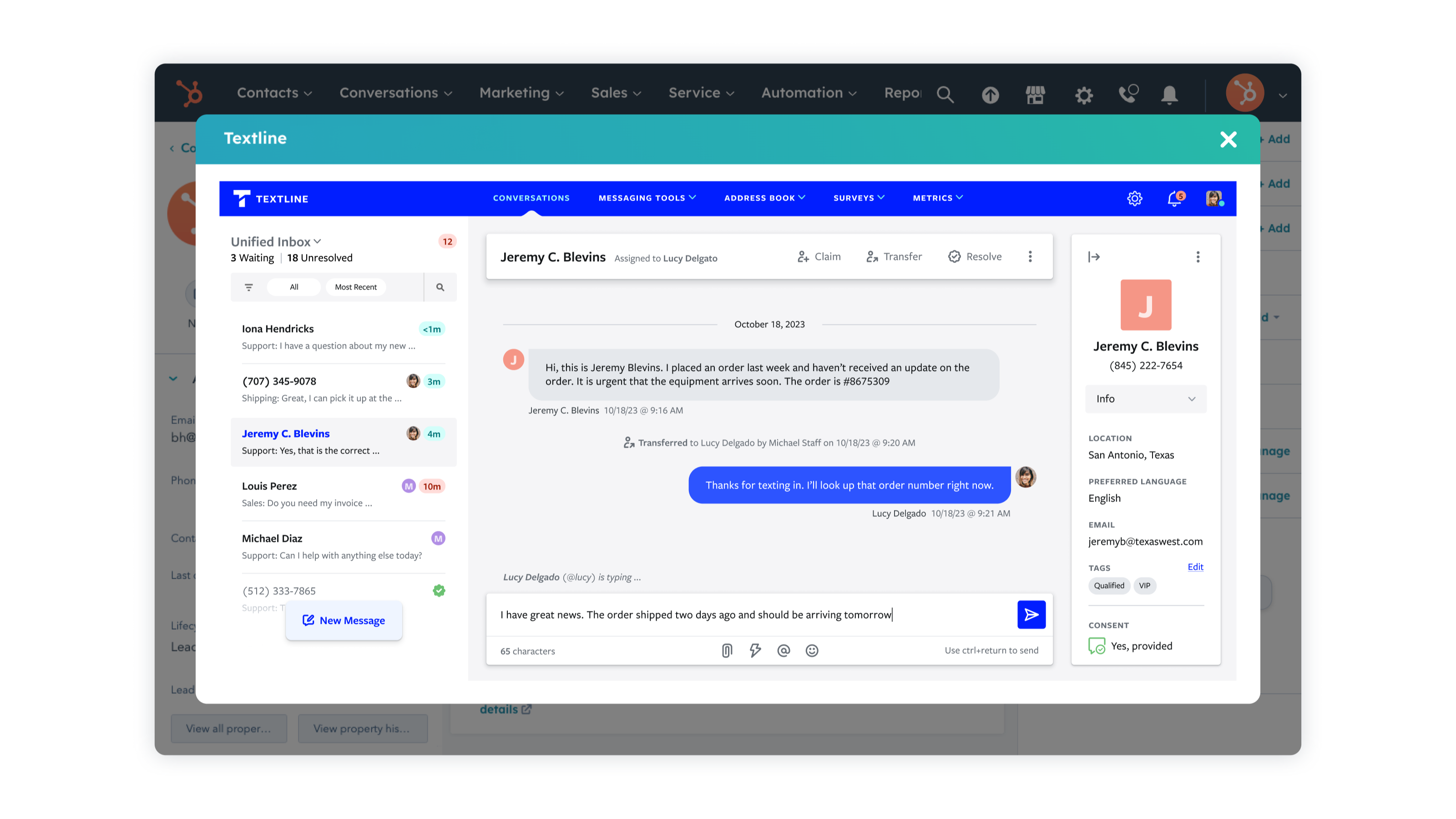Open the Resolve conversation button
This screenshot has width=1456, height=819.
click(974, 256)
